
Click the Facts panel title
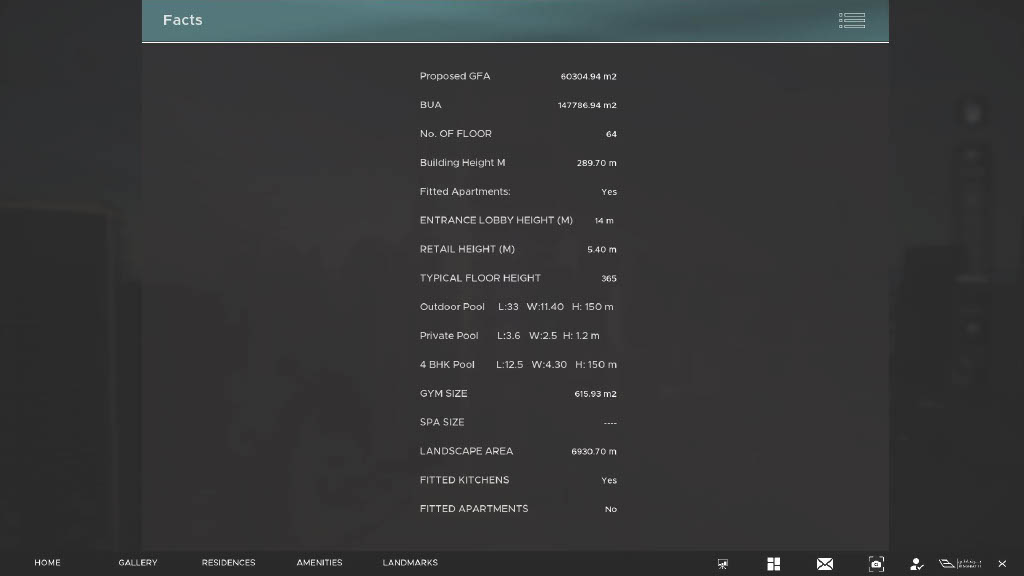tap(183, 20)
